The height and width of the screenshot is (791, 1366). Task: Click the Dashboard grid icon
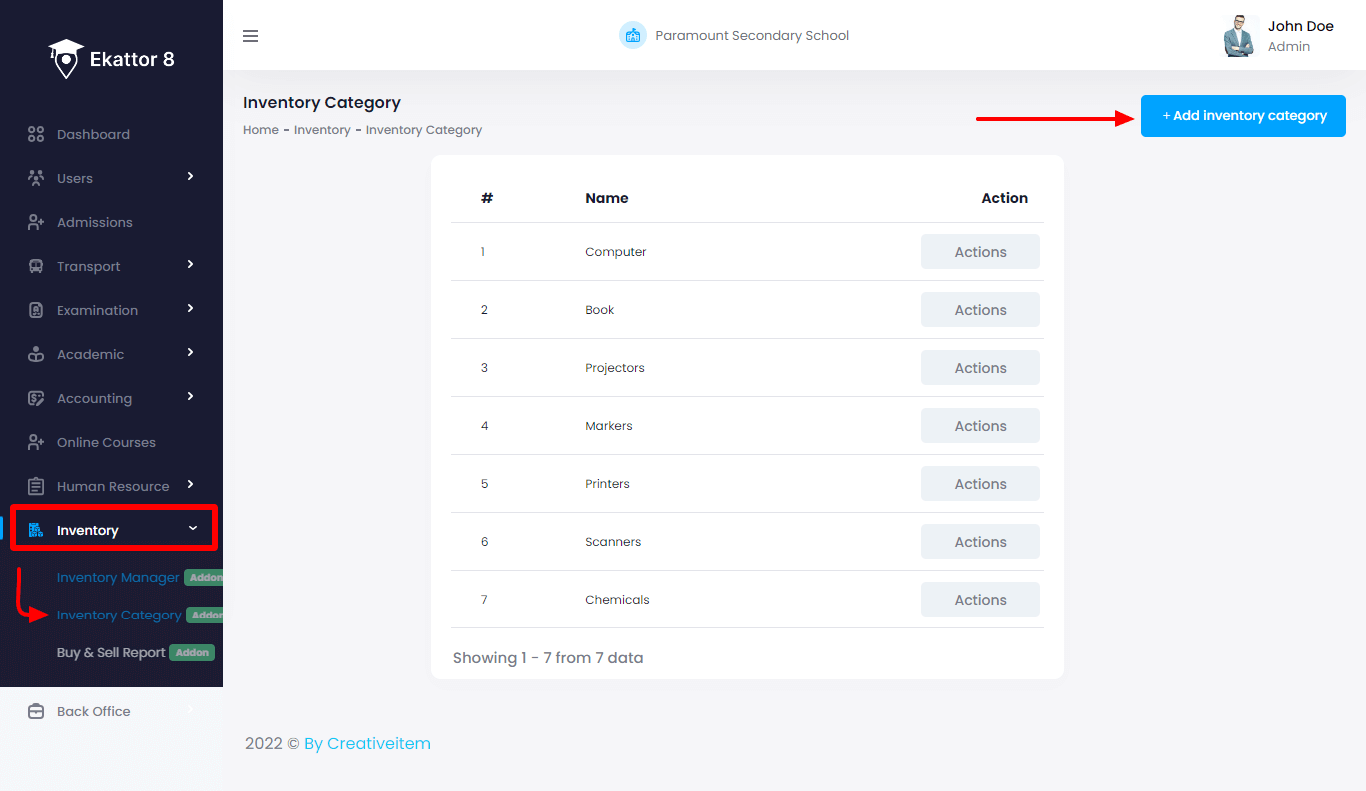point(36,135)
